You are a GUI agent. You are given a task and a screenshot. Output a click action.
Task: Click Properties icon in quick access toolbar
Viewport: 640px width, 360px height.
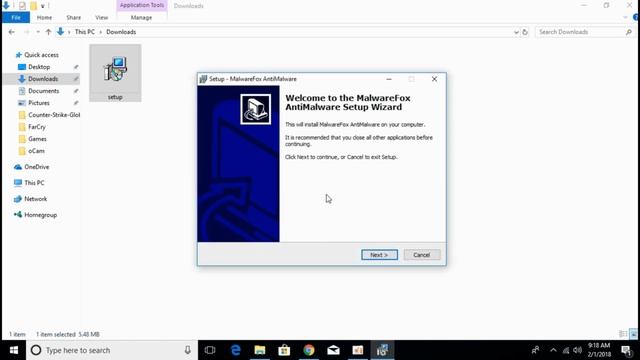click(22, 6)
